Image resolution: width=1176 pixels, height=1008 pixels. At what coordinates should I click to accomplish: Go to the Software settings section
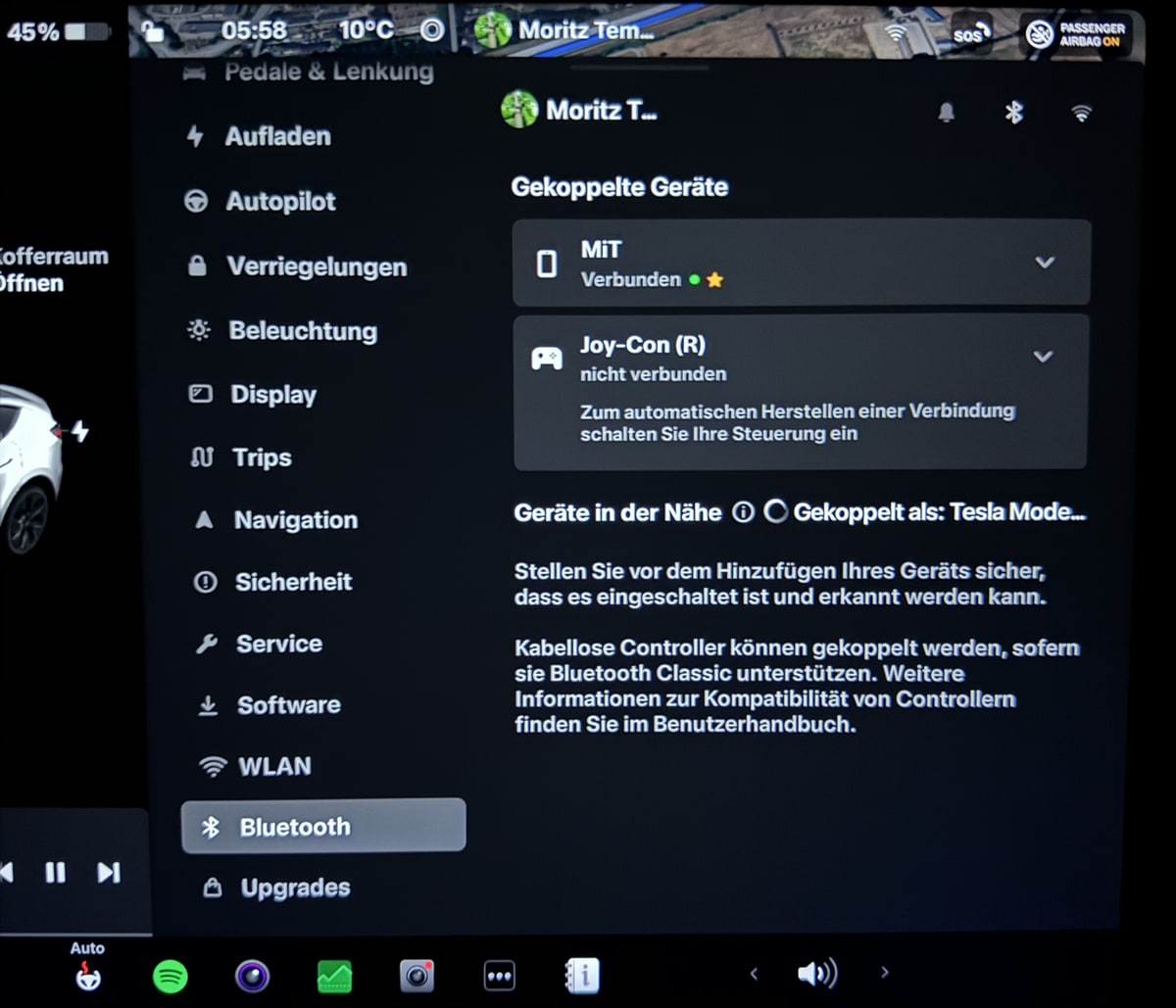point(288,705)
